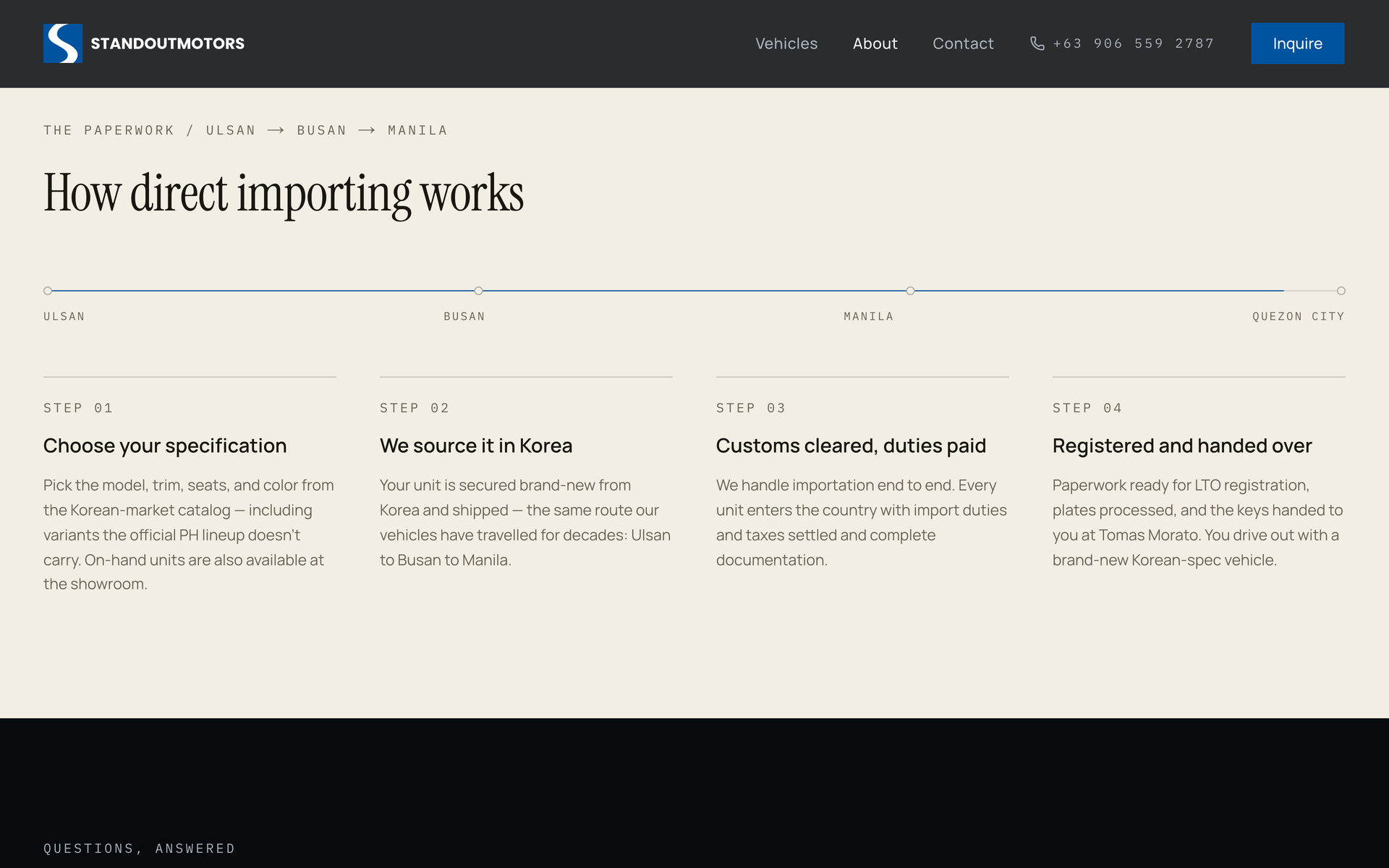Call the +63 906 559 2787 number
The width and height of the screenshot is (1389, 868).
click(x=1133, y=43)
